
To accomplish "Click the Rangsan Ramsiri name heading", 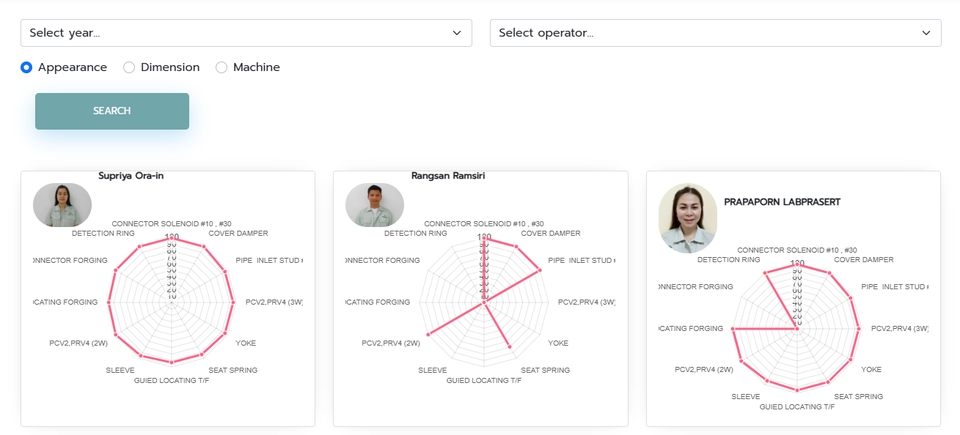I will coord(448,176).
